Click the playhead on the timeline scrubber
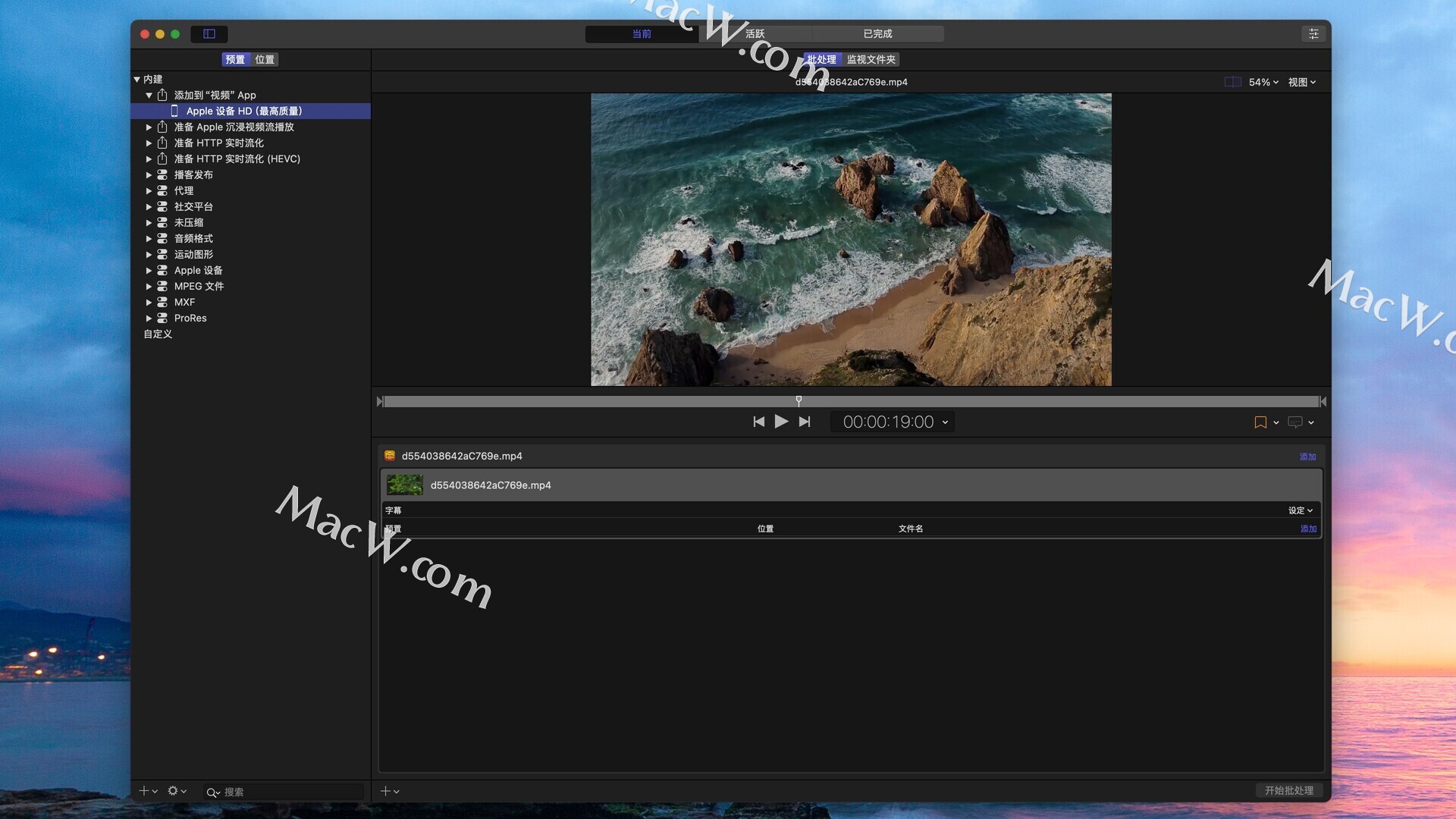Viewport: 1456px width, 819px height. 799,400
